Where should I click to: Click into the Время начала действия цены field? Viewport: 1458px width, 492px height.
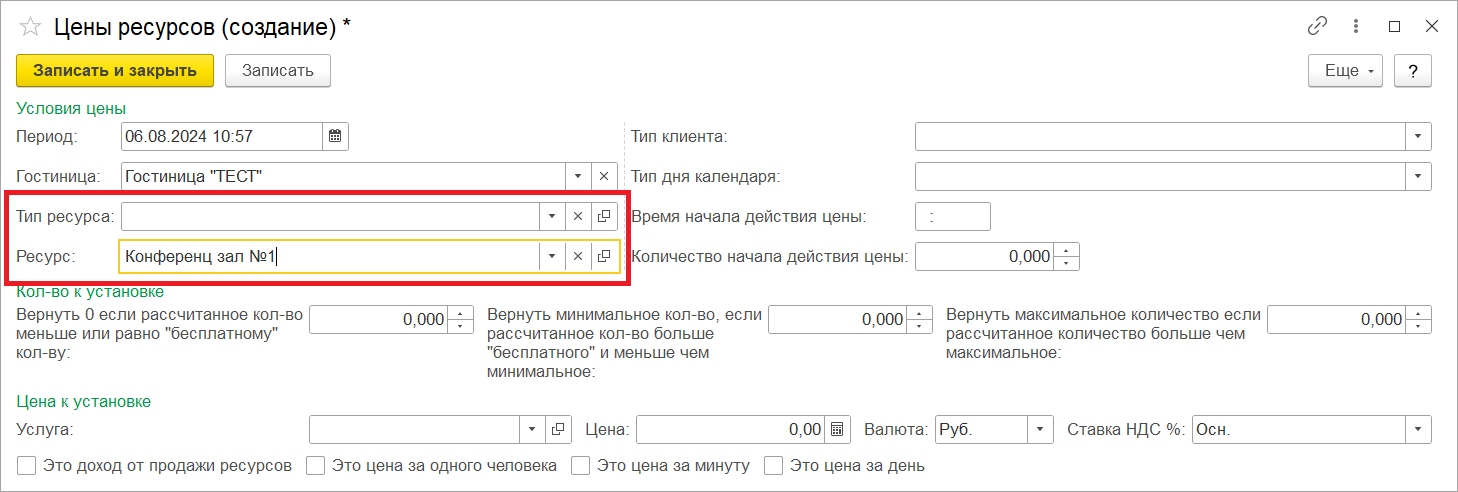click(952, 216)
